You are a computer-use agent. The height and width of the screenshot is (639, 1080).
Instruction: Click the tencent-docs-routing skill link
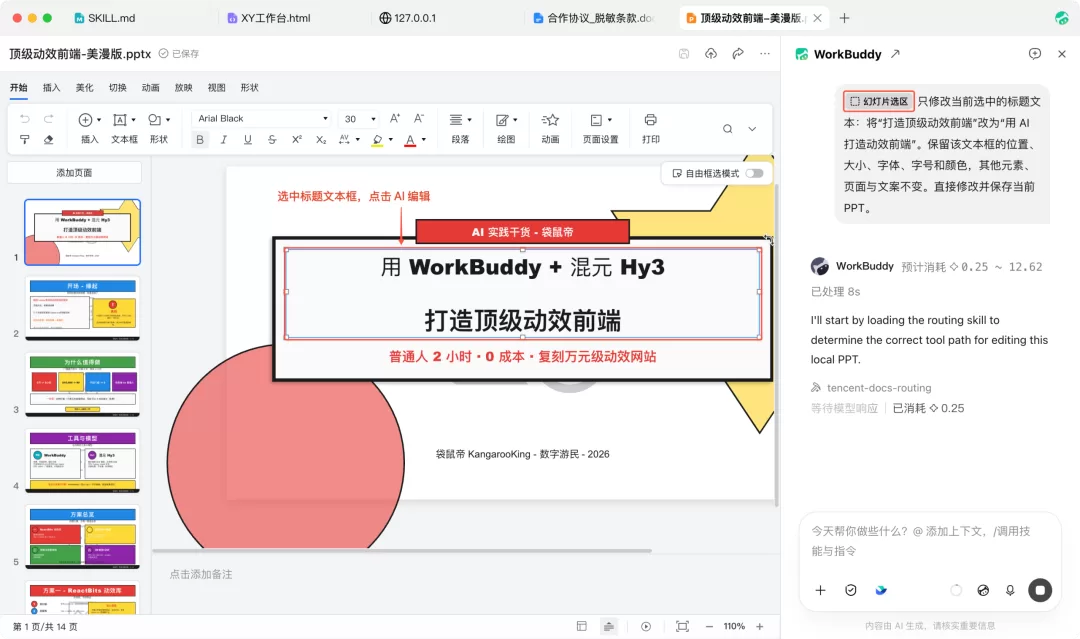[x=878, y=388]
